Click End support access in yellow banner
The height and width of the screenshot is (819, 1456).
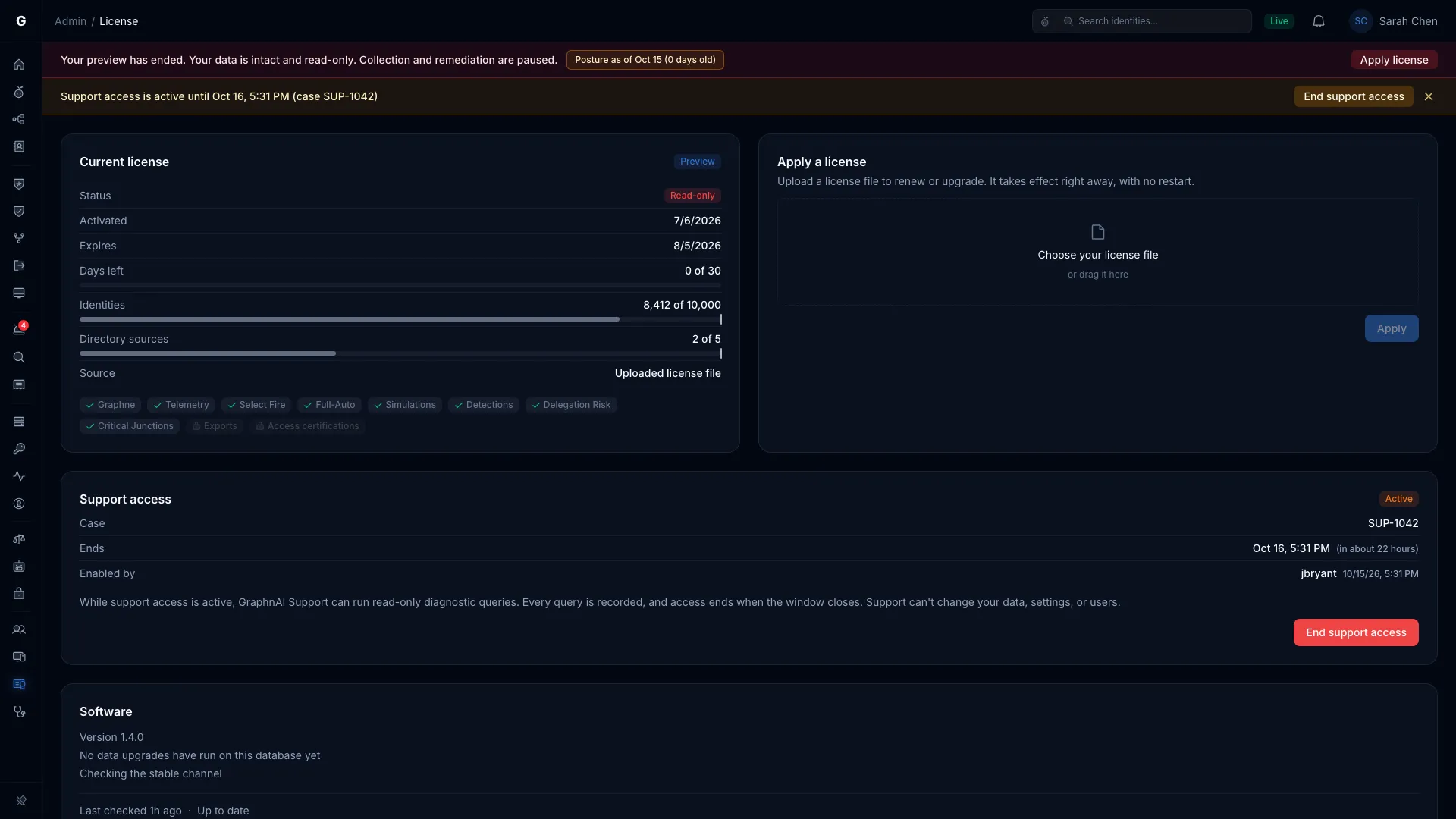(x=1354, y=96)
